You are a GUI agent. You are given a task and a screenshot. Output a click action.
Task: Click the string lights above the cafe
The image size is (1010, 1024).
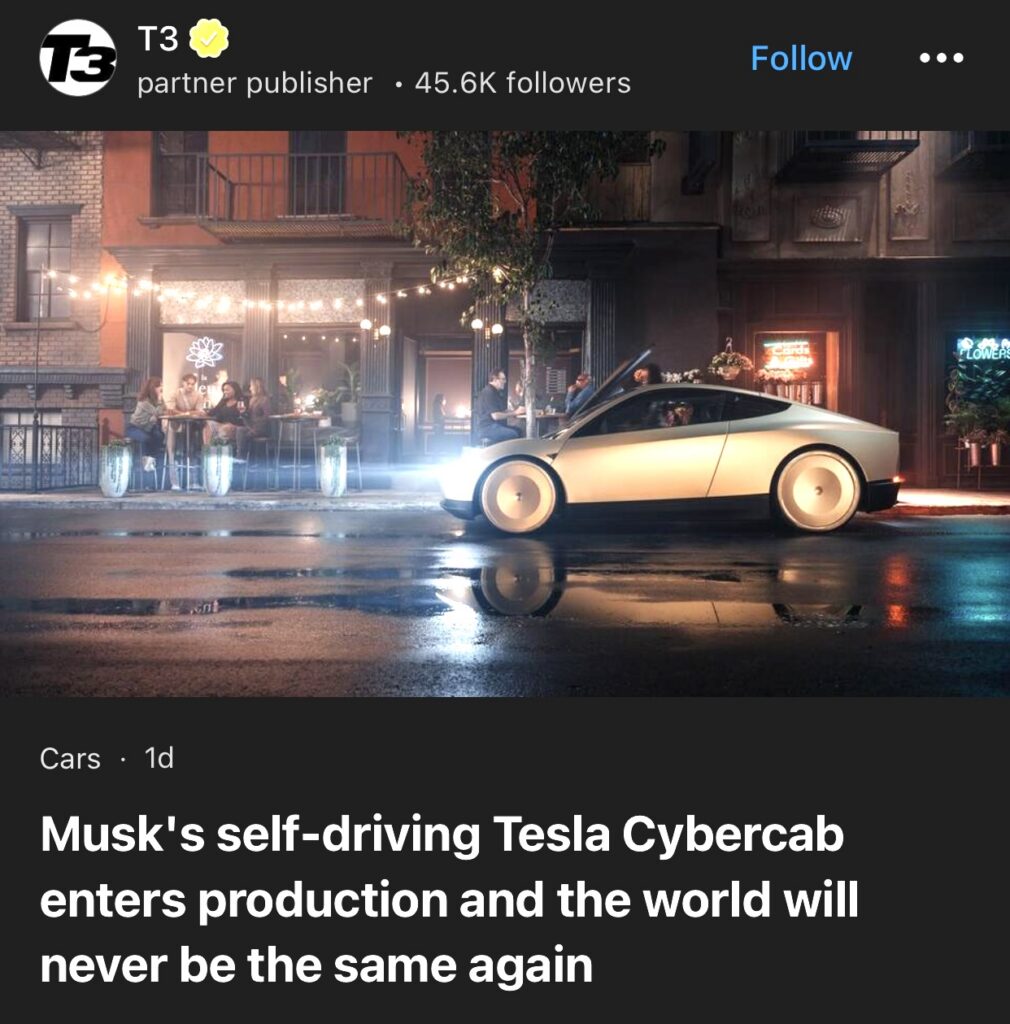tap(261, 294)
